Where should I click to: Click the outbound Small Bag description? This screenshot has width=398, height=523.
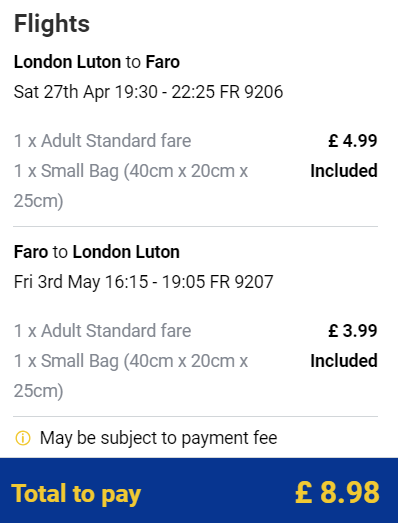(131, 186)
